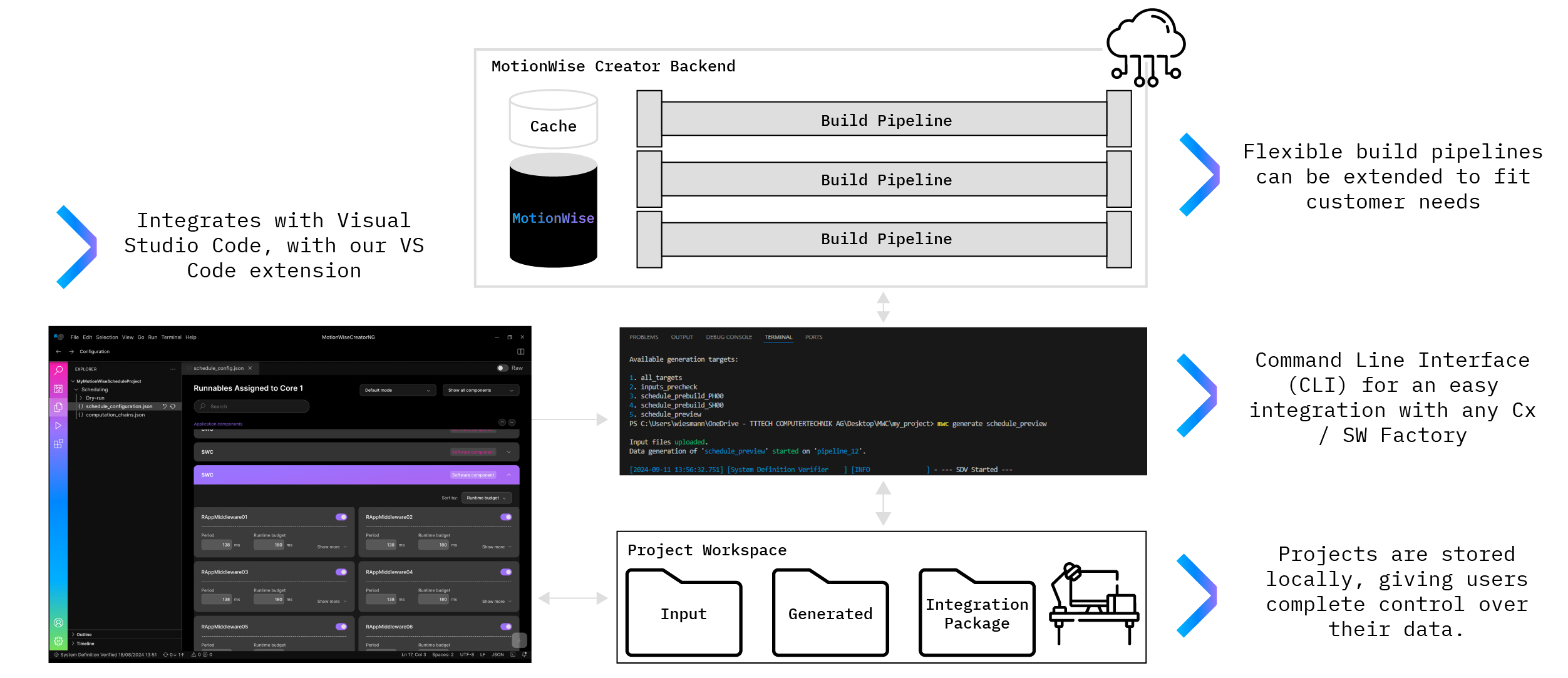Screen dimensions: 1568x678
Task: Open the Default mode dropdown
Action: (x=398, y=390)
